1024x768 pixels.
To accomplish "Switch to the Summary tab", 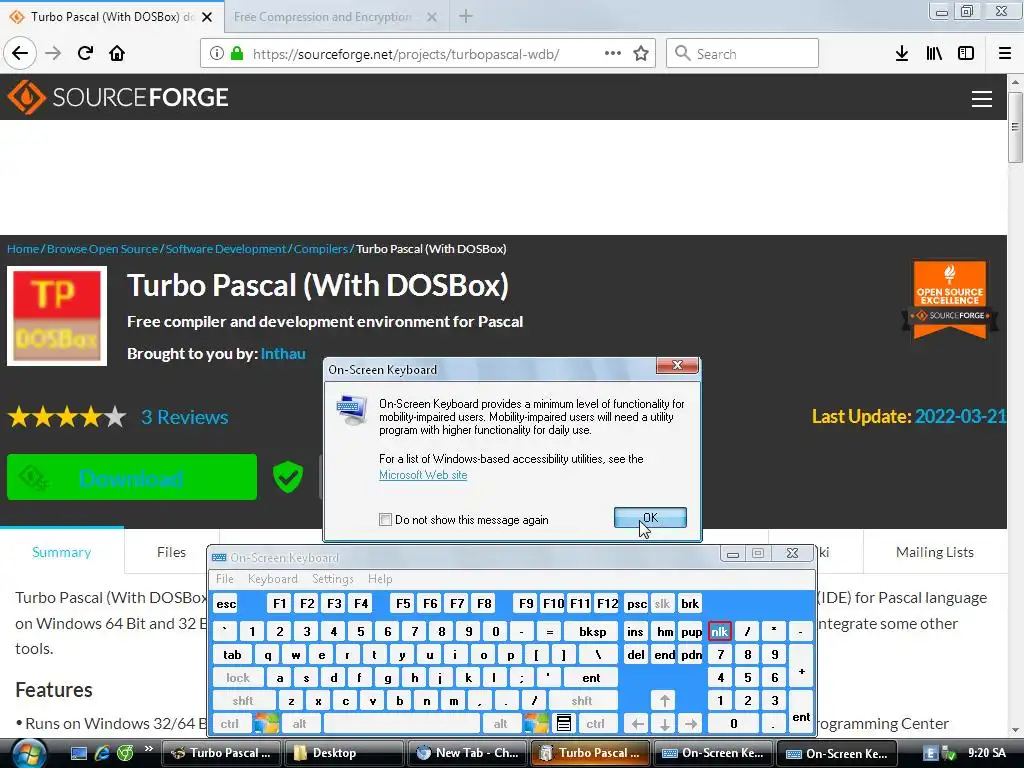I will coord(61,552).
